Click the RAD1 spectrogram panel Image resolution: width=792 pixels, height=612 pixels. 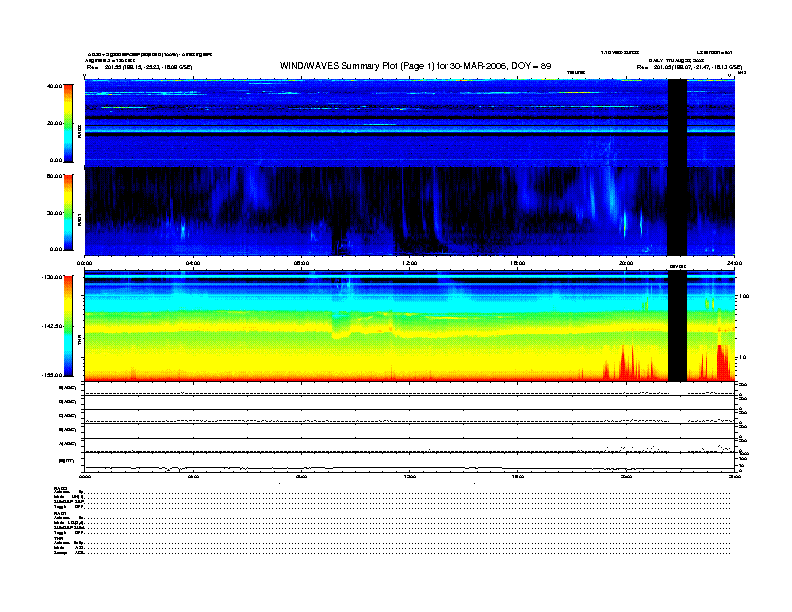(x=409, y=212)
